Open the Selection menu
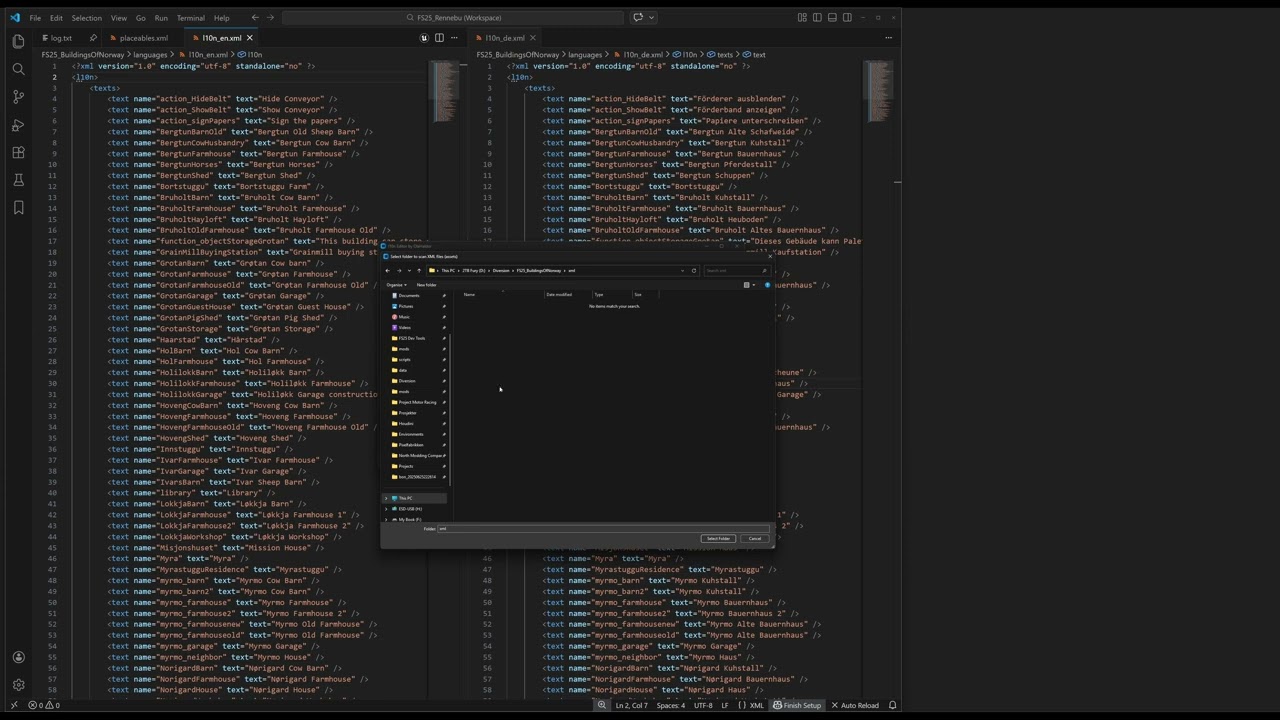1280x720 pixels. click(x=86, y=18)
